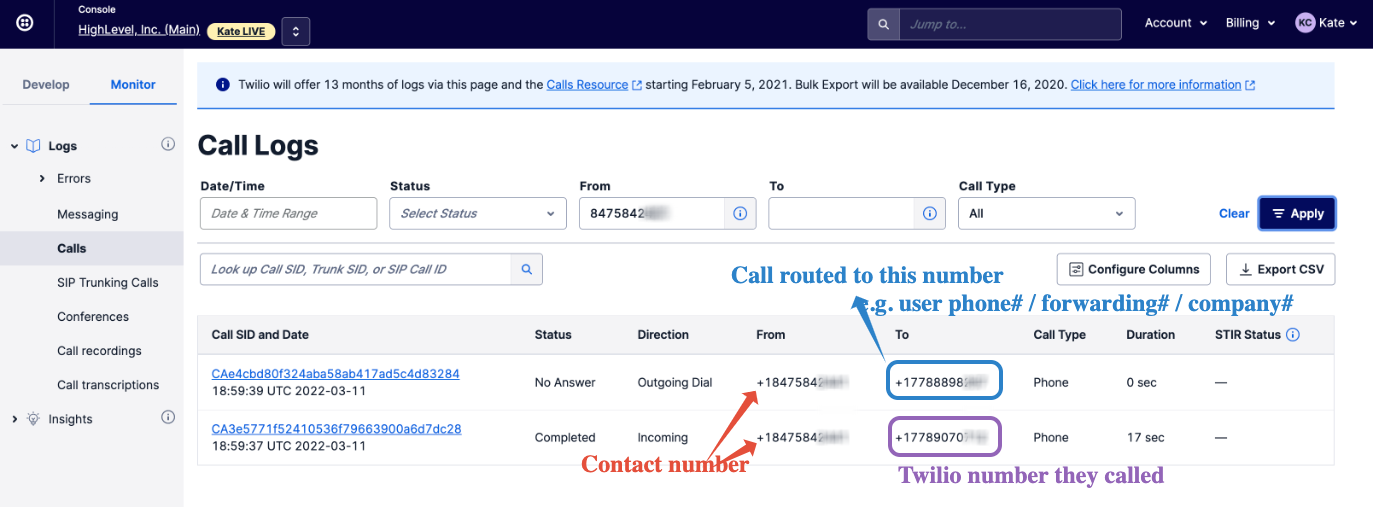The height and width of the screenshot is (507, 1373).
Task: Open the Billing dropdown menu
Action: pyautogui.click(x=1250, y=23)
